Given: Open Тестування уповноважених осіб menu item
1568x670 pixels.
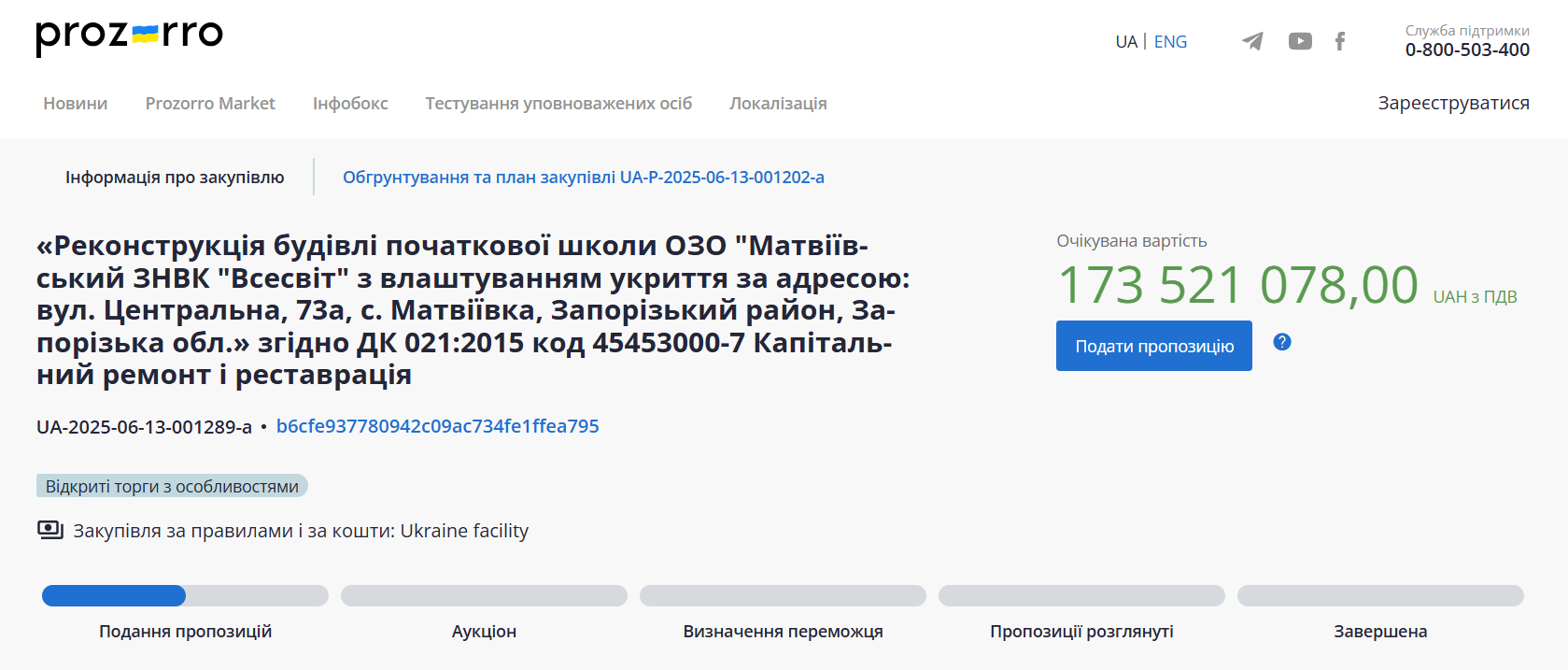Looking at the screenshot, I should click(x=558, y=104).
